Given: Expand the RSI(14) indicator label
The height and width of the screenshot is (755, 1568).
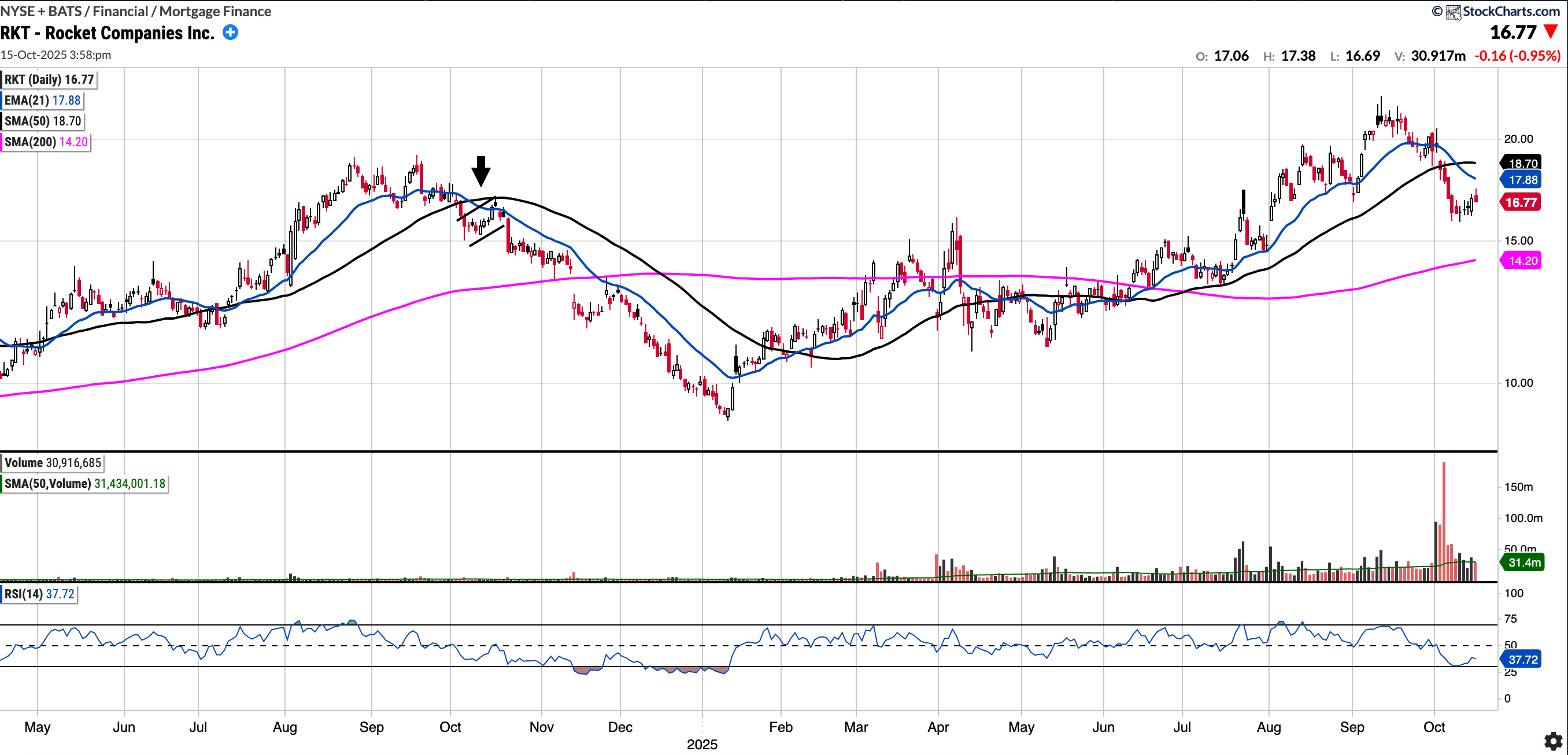Looking at the screenshot, I should click(x=39, y=594).
